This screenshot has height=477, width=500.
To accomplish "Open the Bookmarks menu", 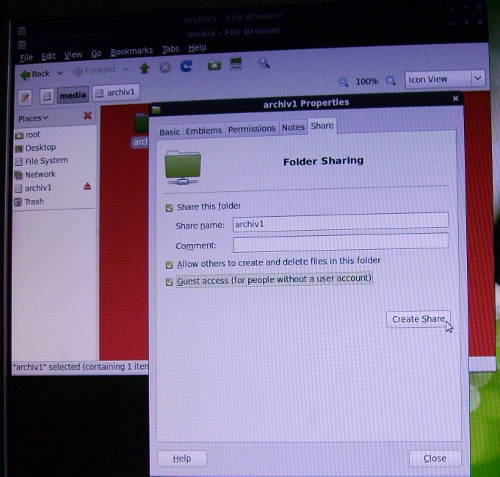I will [132, 51].
